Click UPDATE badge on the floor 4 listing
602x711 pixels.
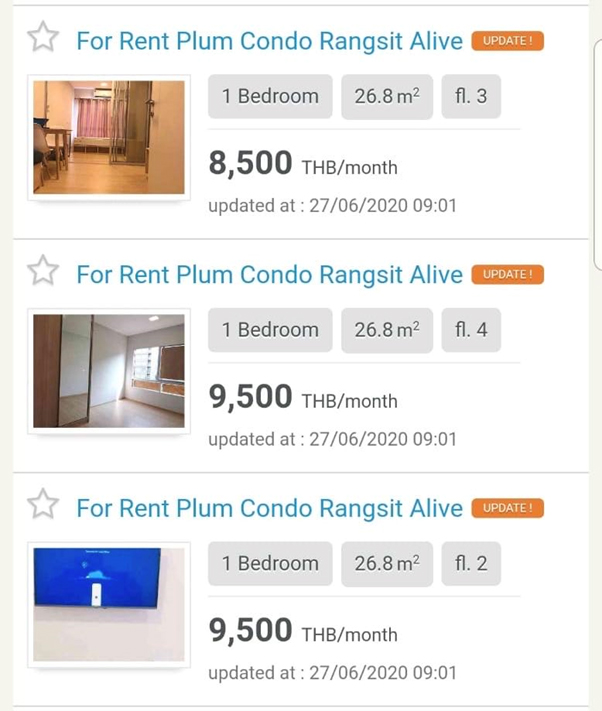pyautogui.click(x=507, y=274)
